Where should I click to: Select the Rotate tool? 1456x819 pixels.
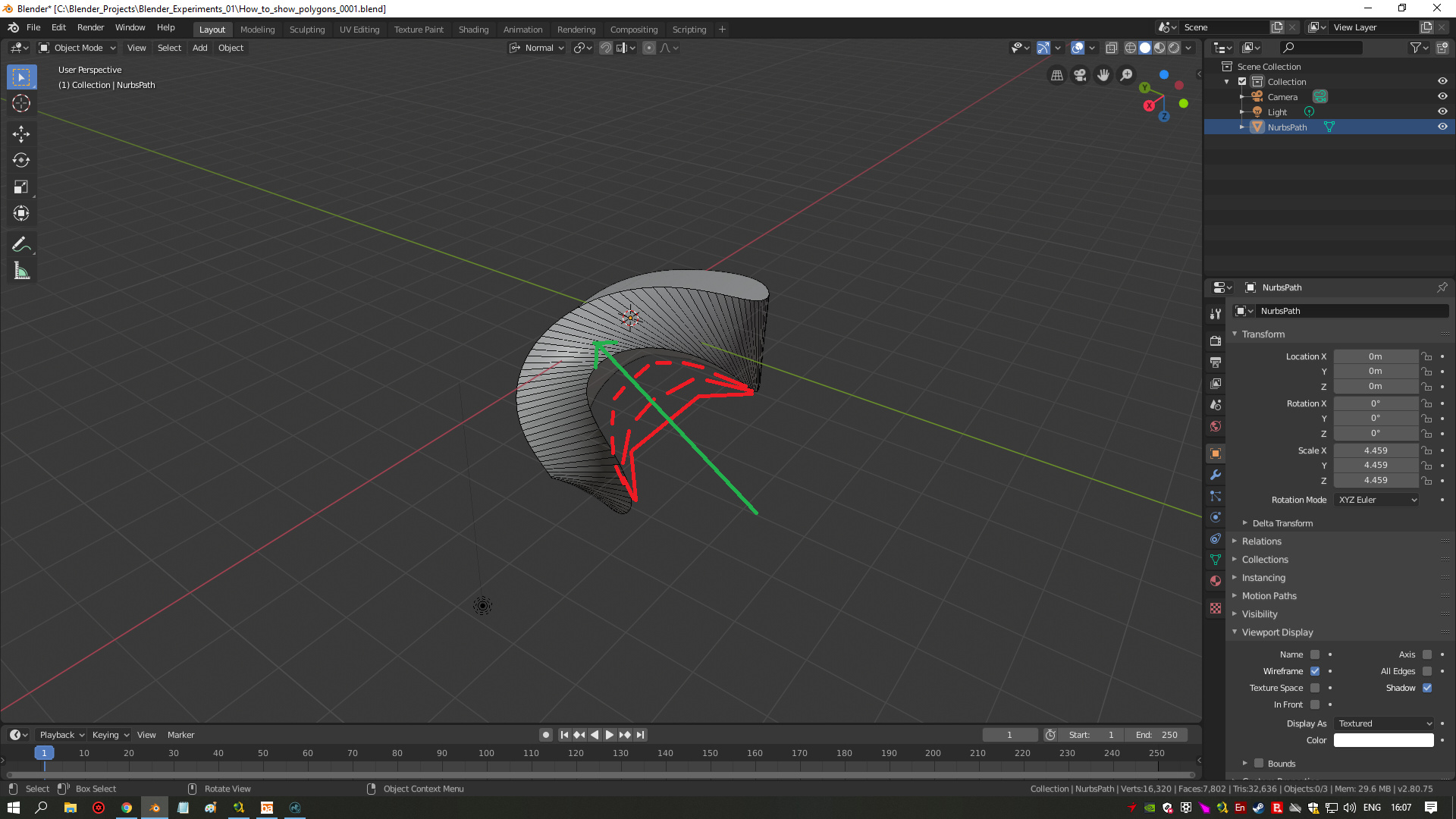[21, 160]
